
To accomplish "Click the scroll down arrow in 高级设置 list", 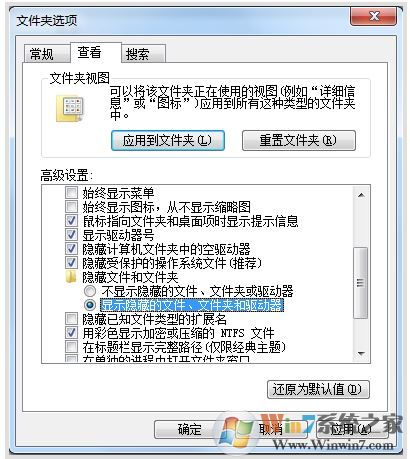I will click(x=361, y=354).
